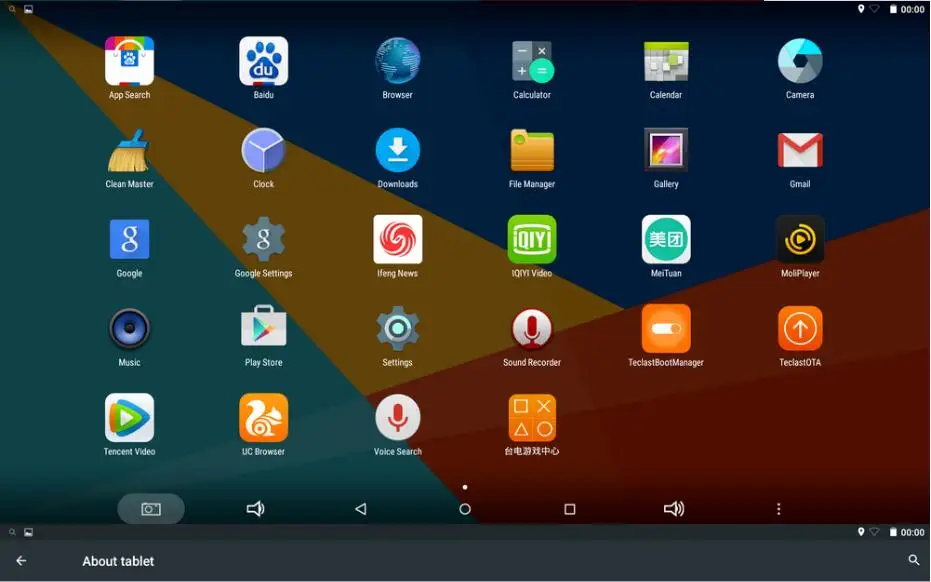Launch the Google app
This screenshot has width=931, height=582.
tap(129, 239)
